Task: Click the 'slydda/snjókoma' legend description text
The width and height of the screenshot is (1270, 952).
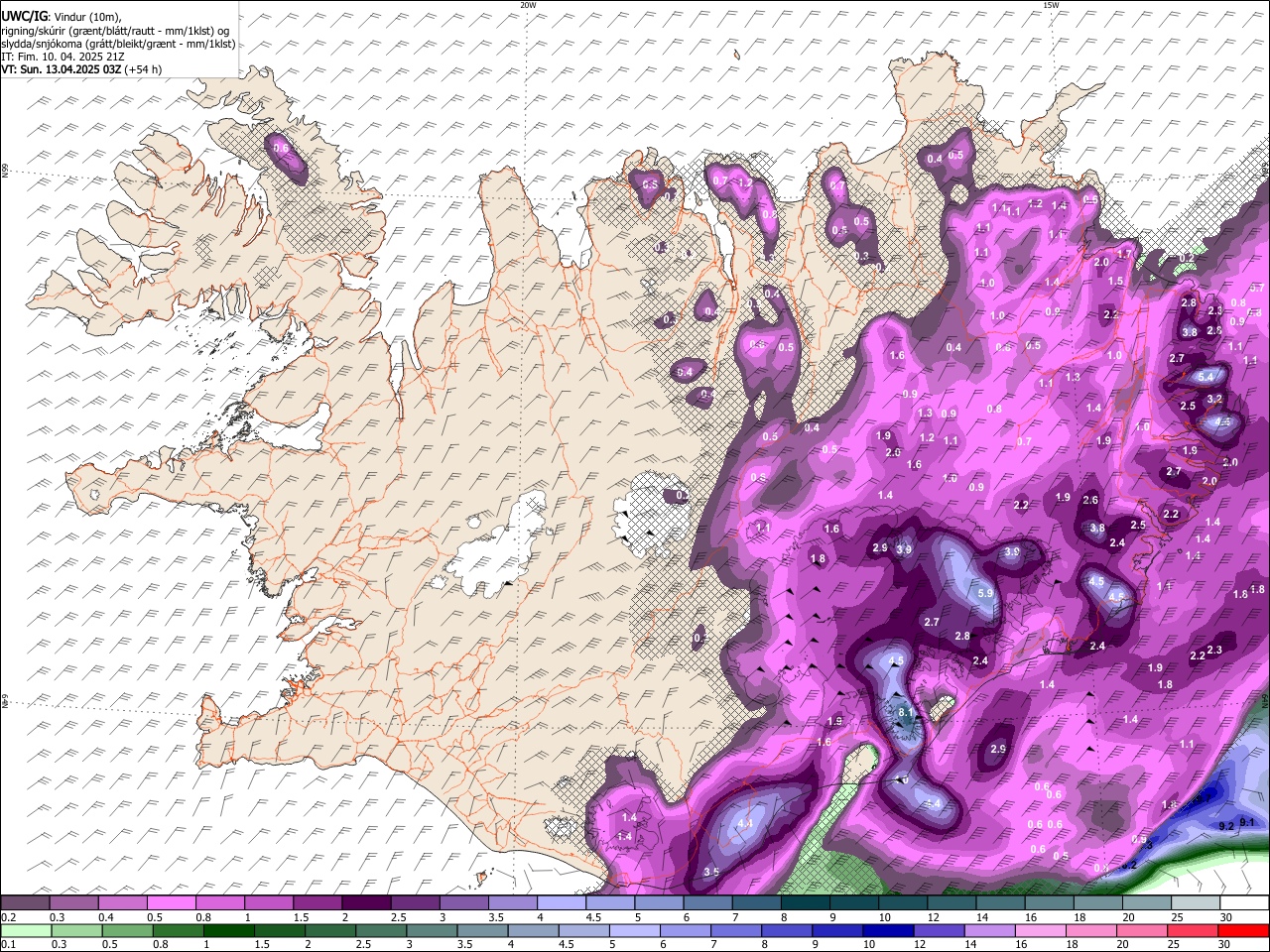Action: [x=40, y=44]
